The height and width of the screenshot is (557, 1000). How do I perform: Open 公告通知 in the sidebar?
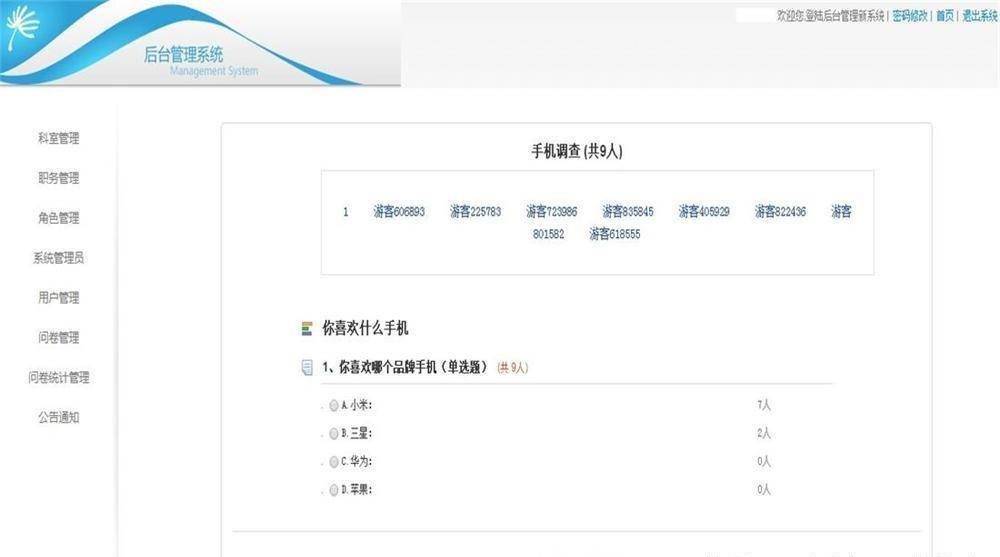59,417
